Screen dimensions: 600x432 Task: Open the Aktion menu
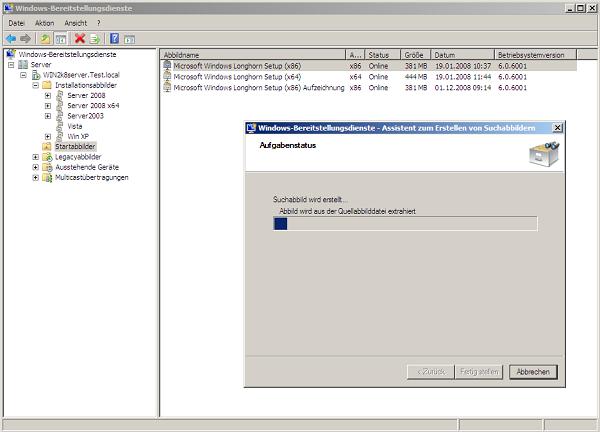coord(44,23)
